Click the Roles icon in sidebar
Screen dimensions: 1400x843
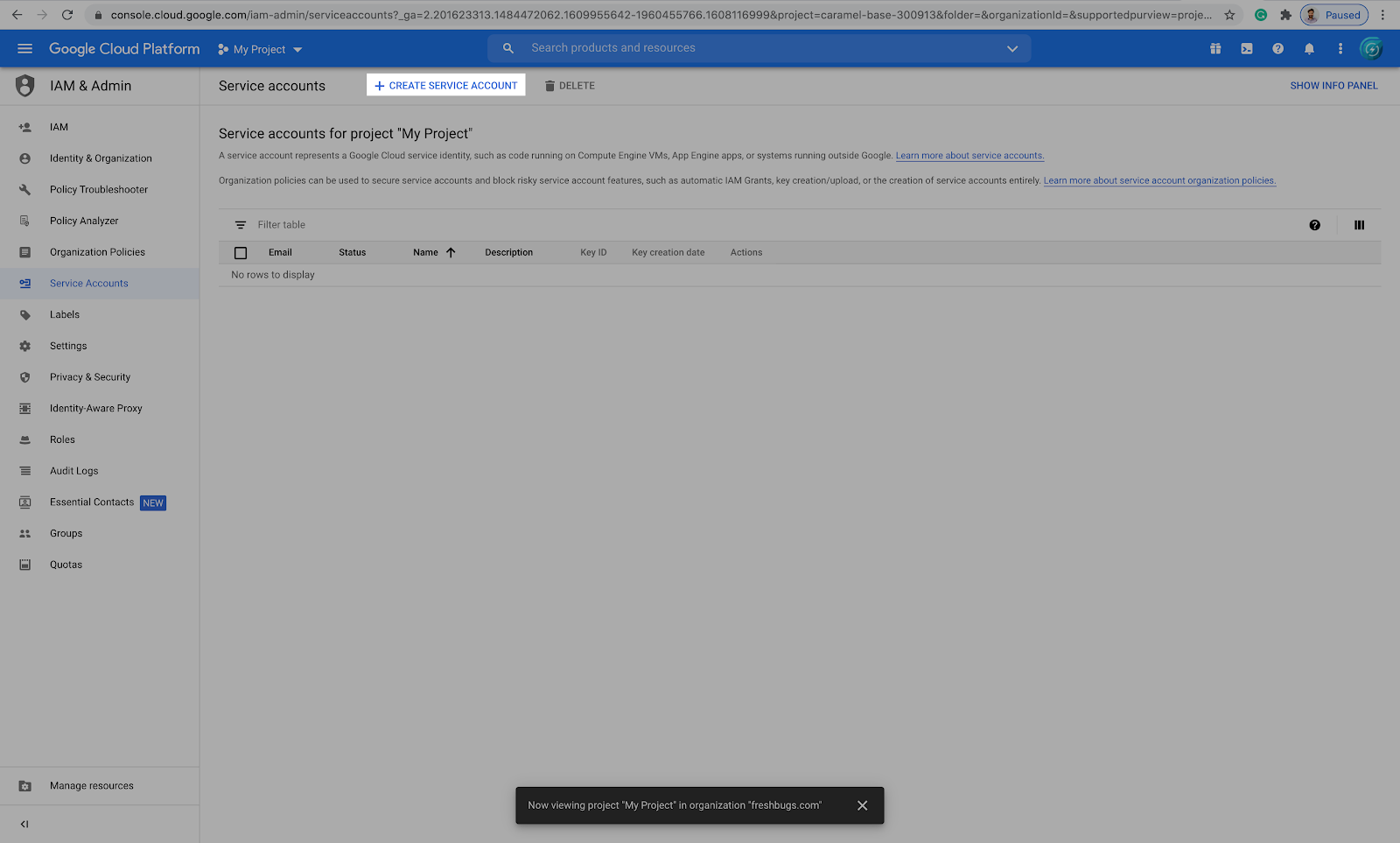(25, 439)
